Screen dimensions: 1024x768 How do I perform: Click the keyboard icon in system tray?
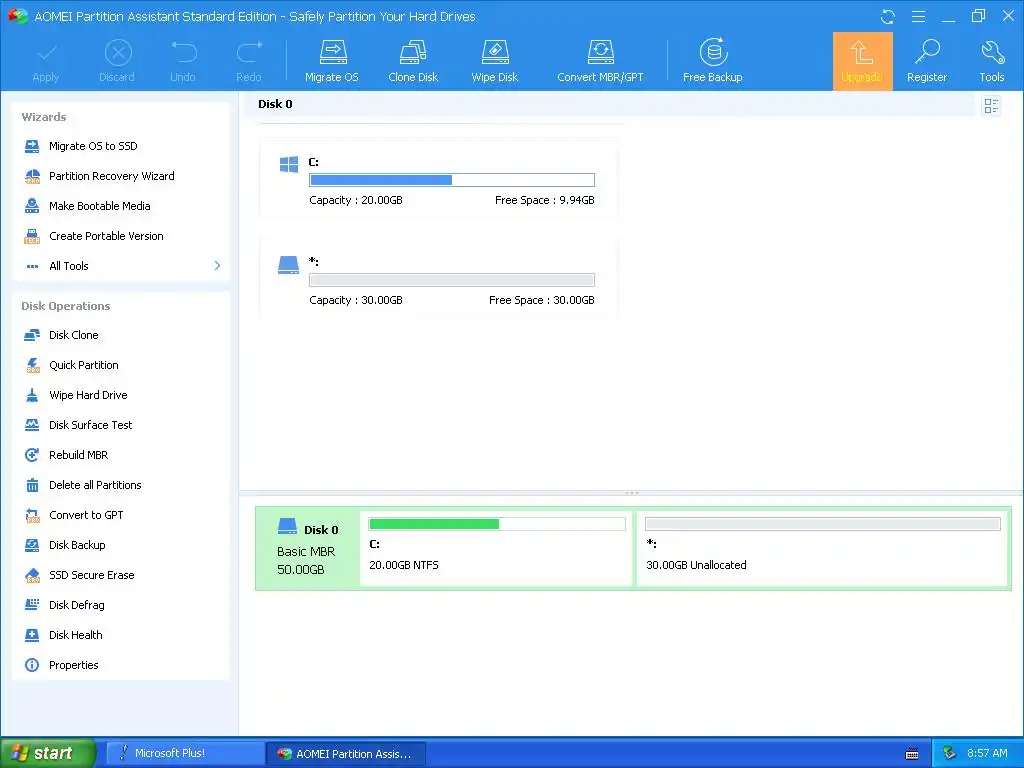tap(912, 754)
